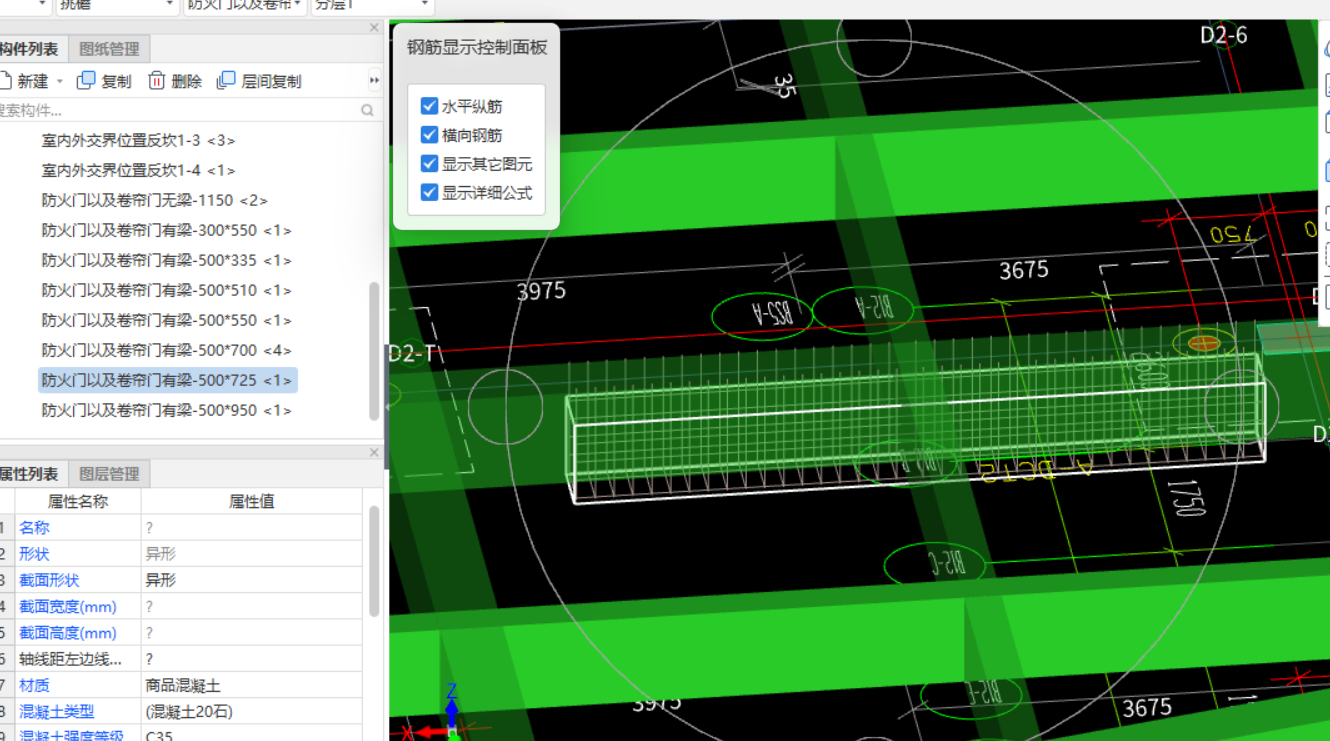Switch to the 图纸管理 tab
Viewport: 1330px width, 741px height.
click(x=109, y=48)
